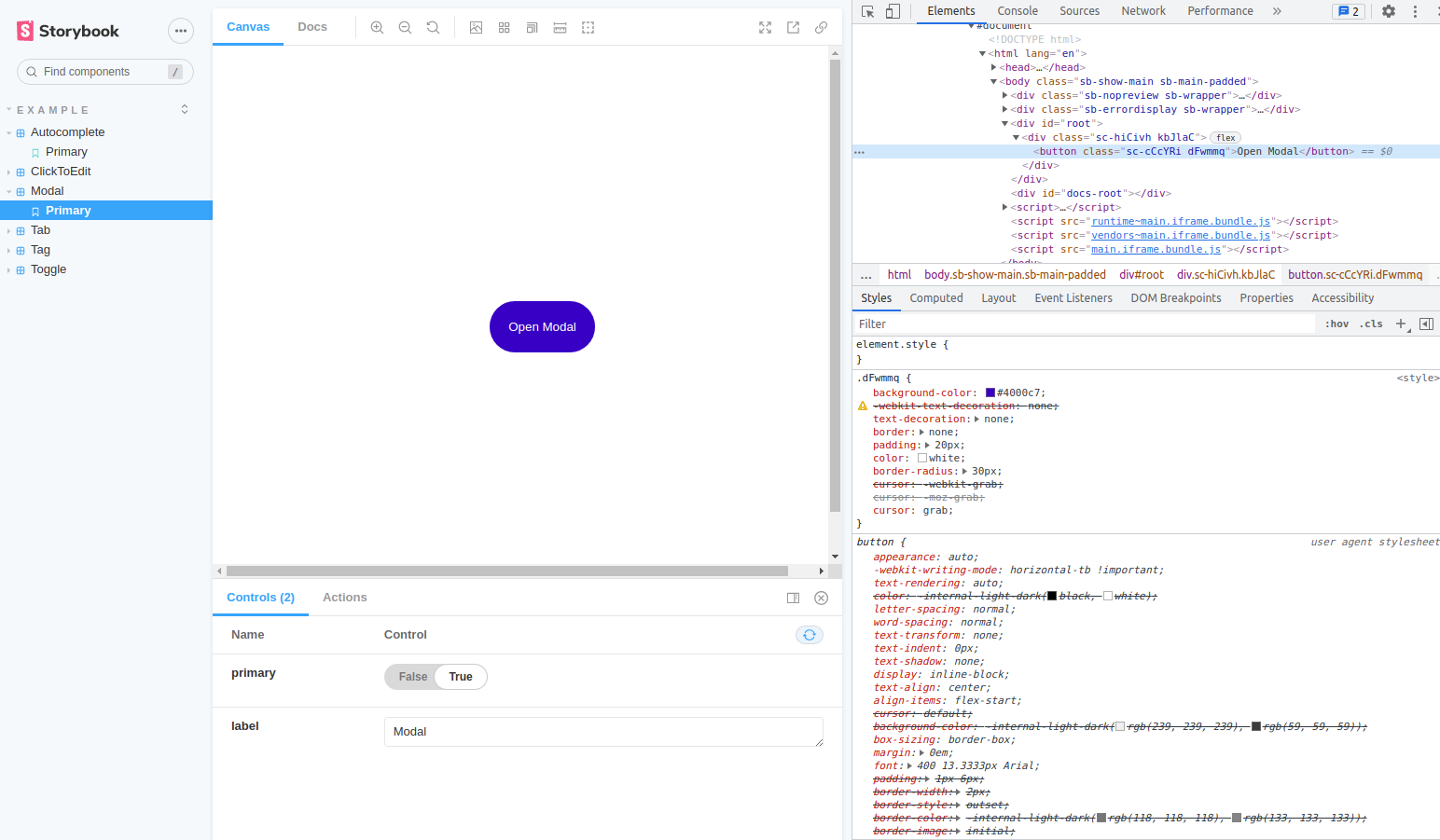Click canvas horizontal scrollbar
Screen dimensions: 1440x840
(507, 571)
